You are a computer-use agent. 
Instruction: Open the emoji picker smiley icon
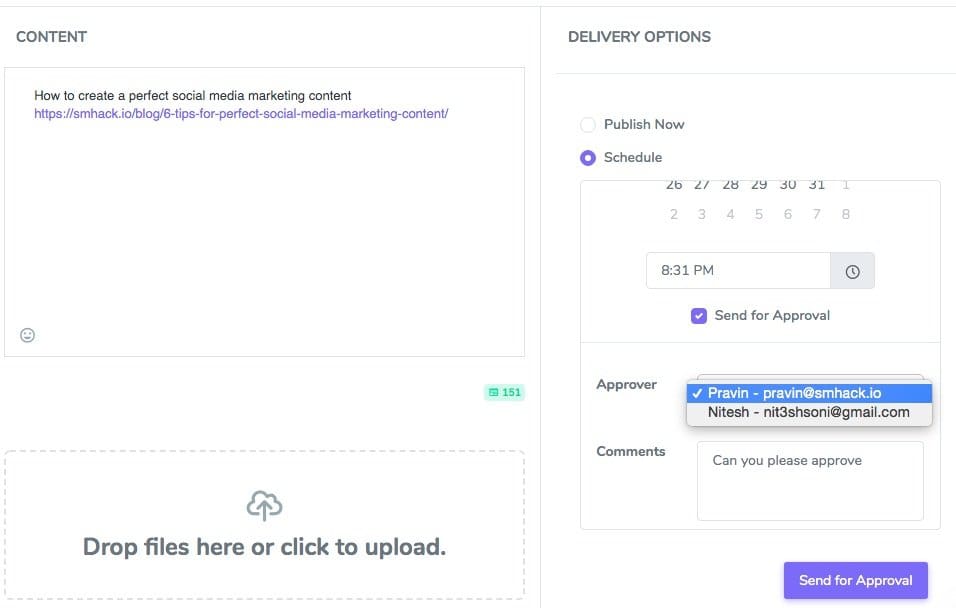28,335
